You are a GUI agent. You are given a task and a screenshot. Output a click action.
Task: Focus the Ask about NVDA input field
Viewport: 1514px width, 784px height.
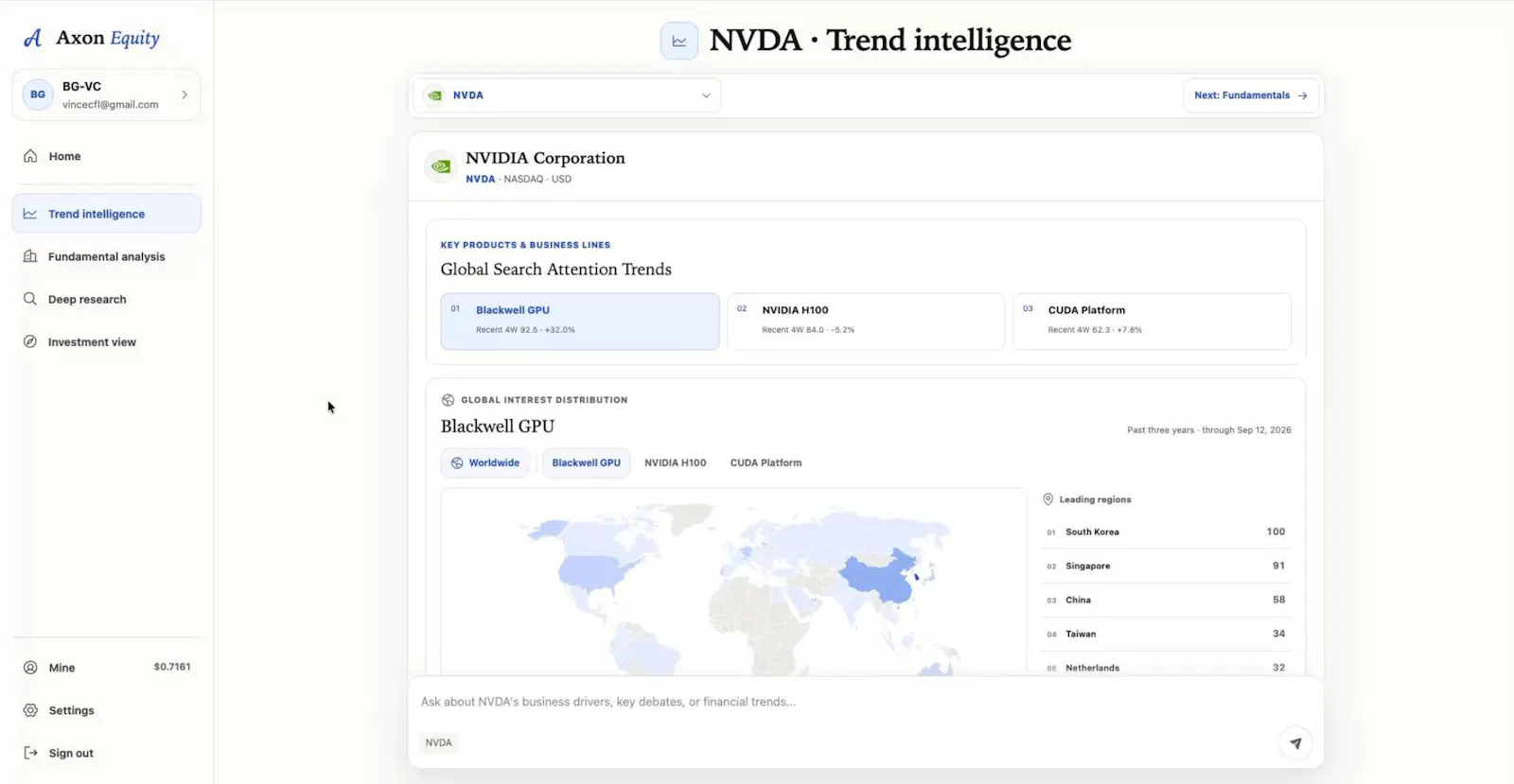[865, 702]
